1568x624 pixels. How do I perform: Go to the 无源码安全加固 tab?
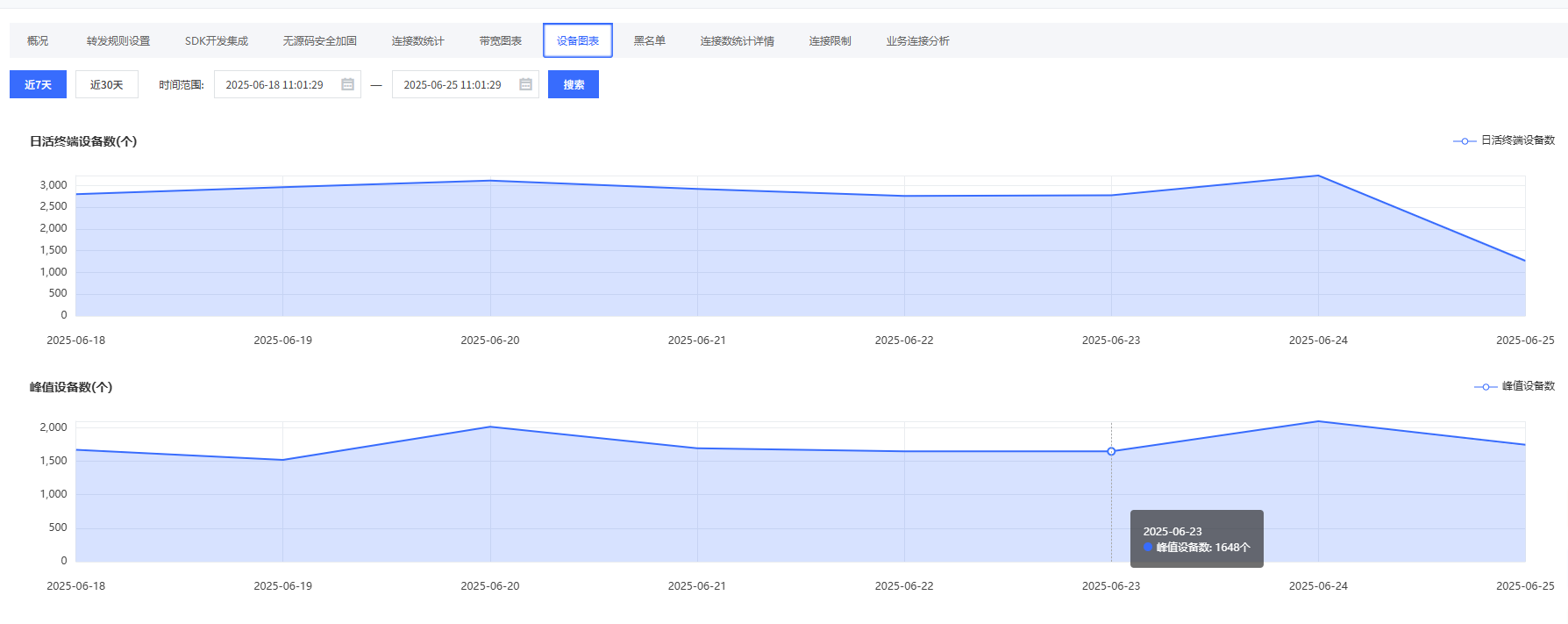319,41
